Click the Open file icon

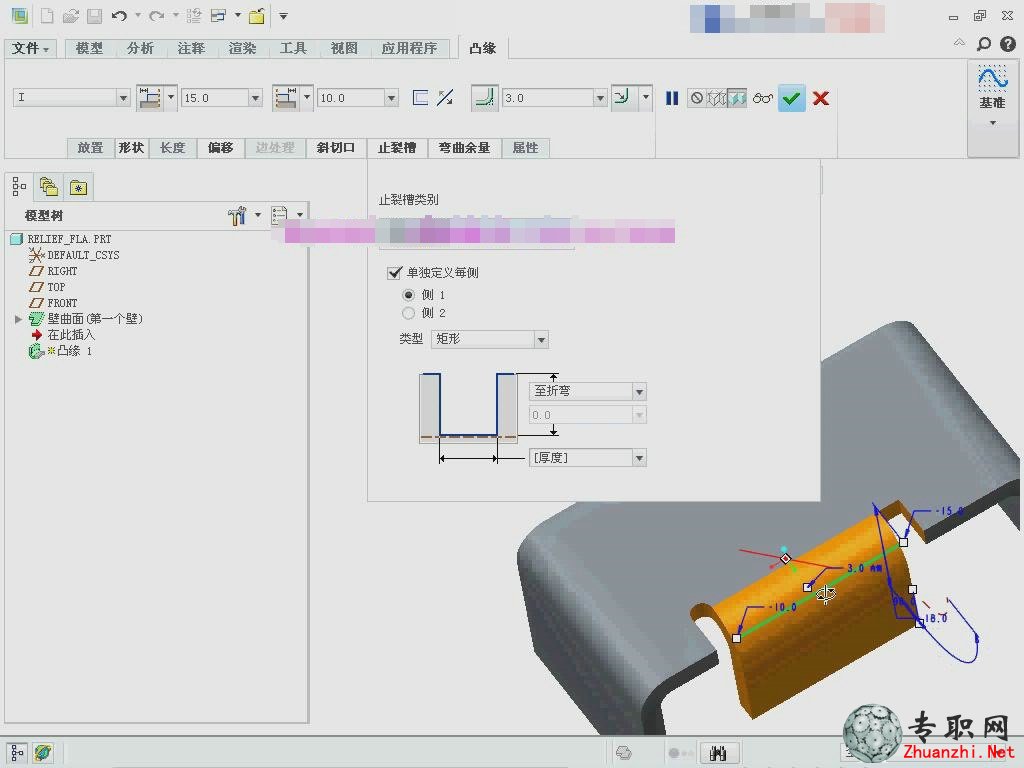(71, 16)
